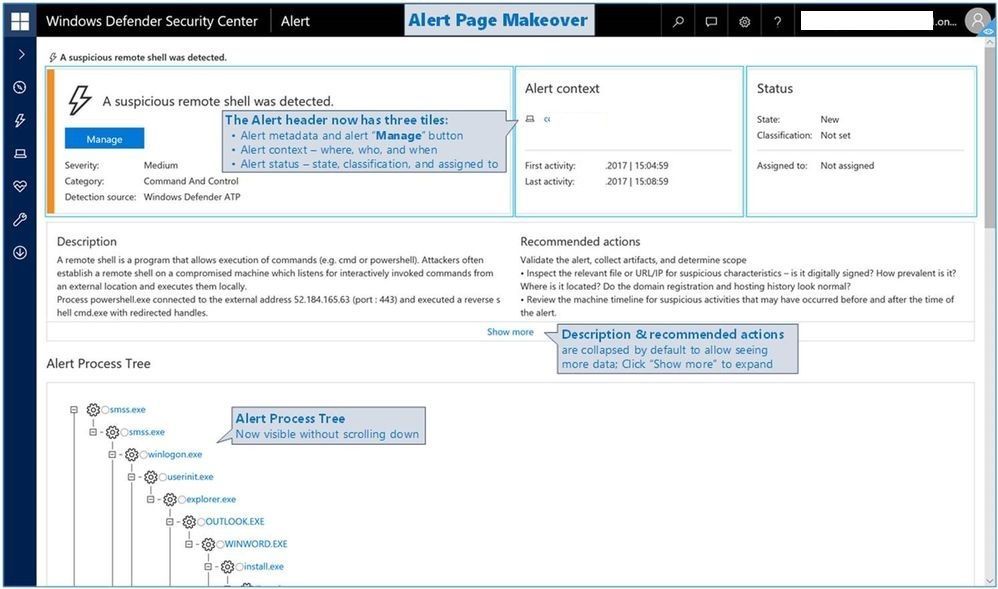
Task: Open the alerts lightning icon in sidebar
Action: pos(20,120)
